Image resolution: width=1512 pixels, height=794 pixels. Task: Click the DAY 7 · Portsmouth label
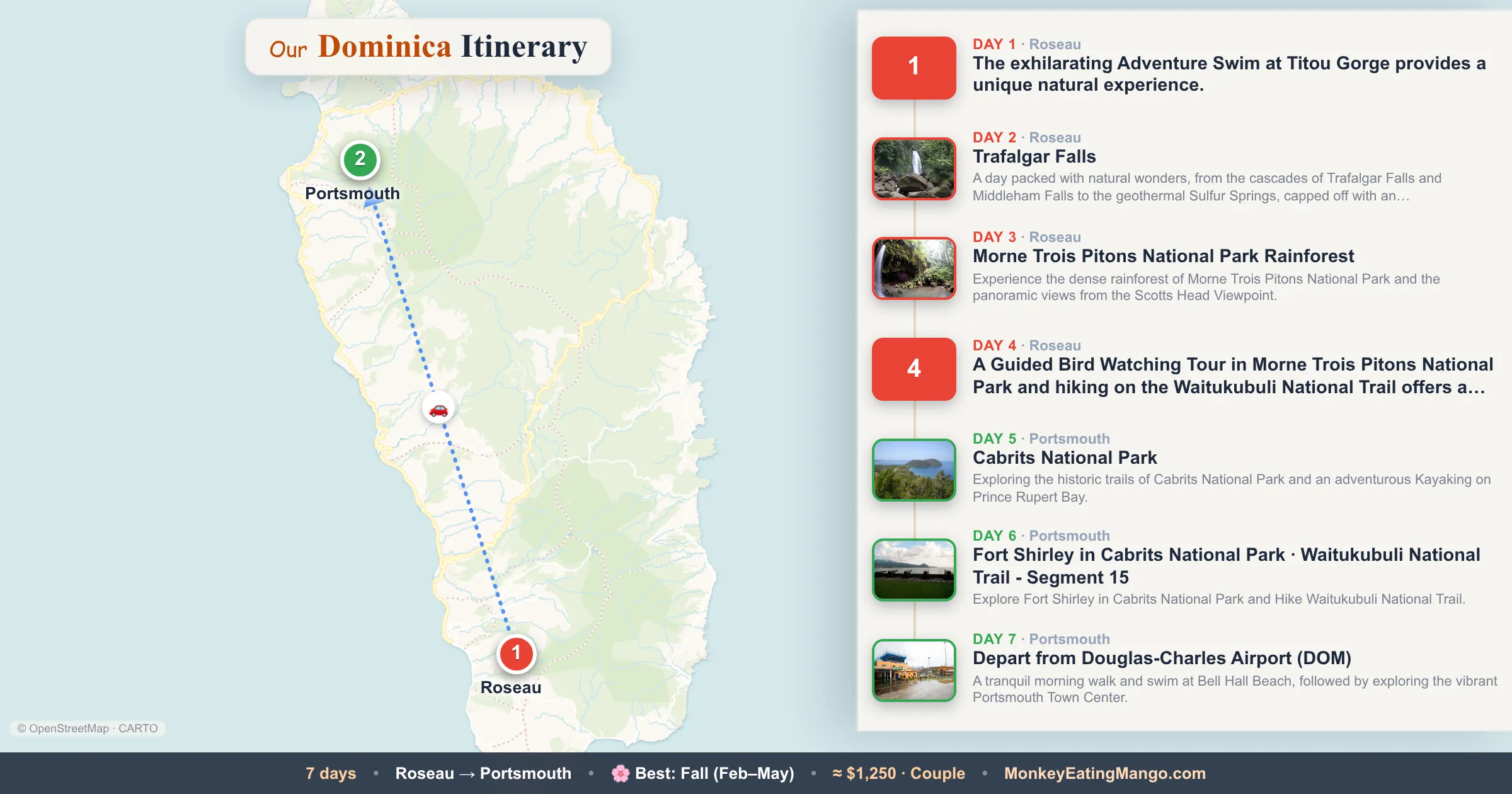pyautogui.click(x=1041, y=639)
